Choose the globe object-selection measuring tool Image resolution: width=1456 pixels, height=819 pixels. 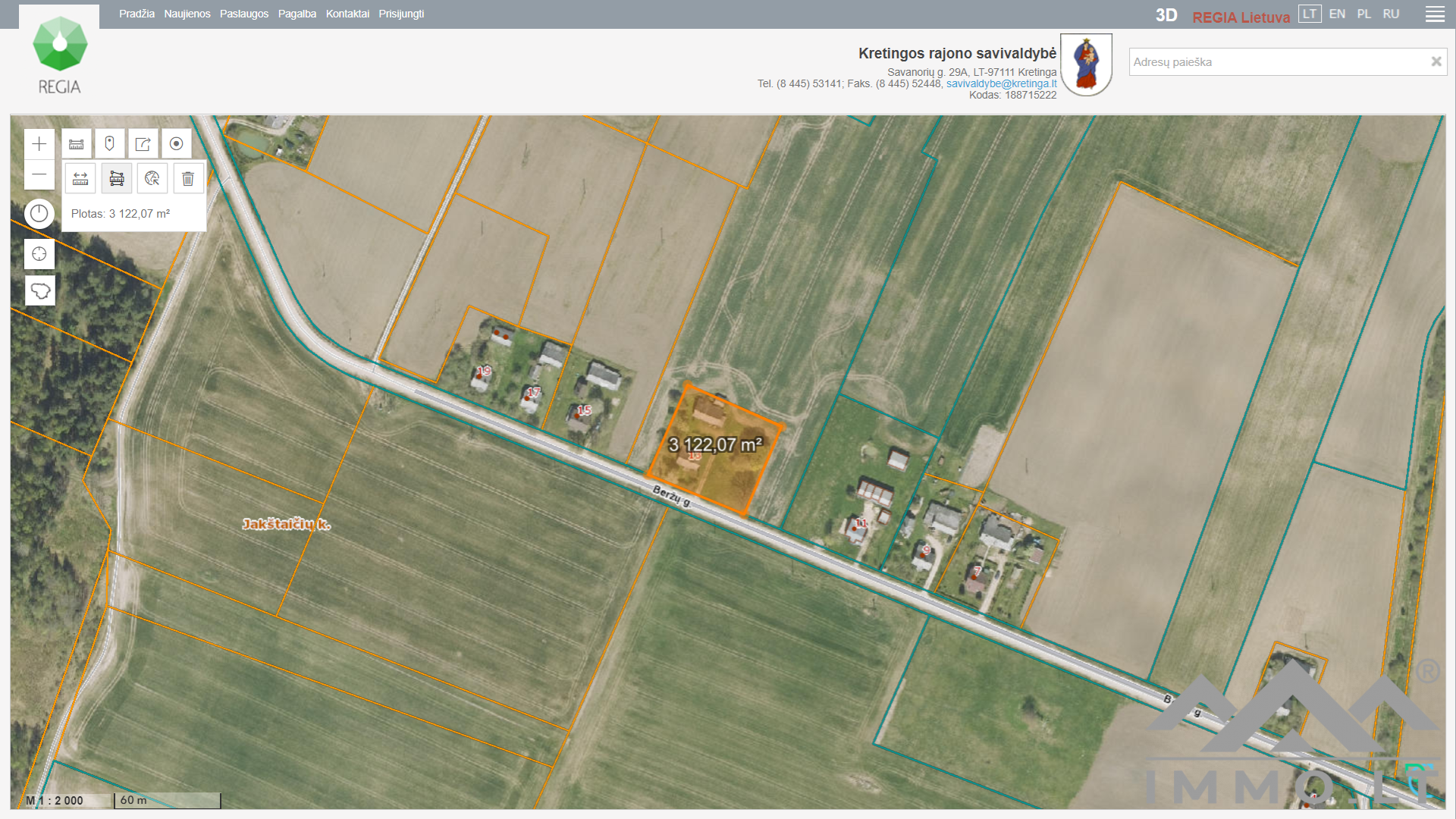(152, 178)
